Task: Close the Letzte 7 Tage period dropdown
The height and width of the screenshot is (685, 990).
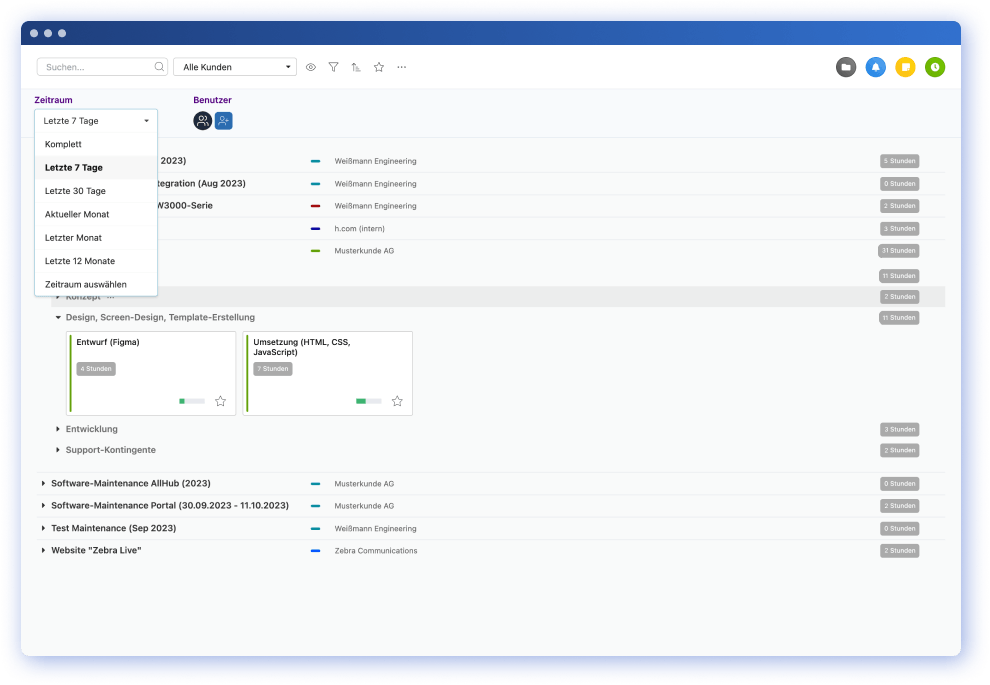Action: (96, 121)
